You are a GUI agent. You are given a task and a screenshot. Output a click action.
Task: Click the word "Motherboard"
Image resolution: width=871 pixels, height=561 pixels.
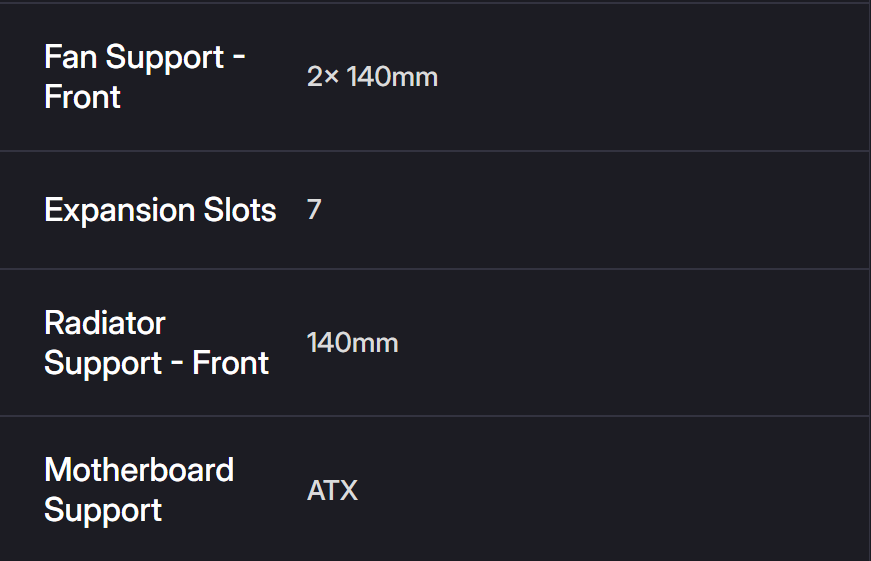[139, 470]
